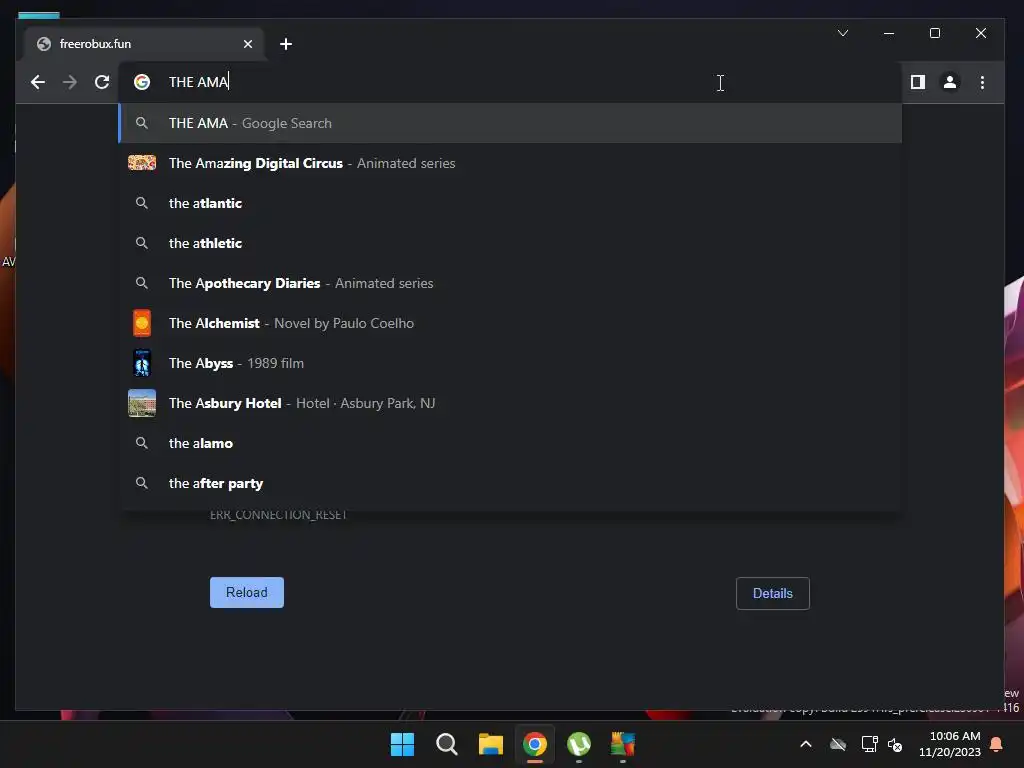Reload the page with the toolbar refresh icon

102,82
